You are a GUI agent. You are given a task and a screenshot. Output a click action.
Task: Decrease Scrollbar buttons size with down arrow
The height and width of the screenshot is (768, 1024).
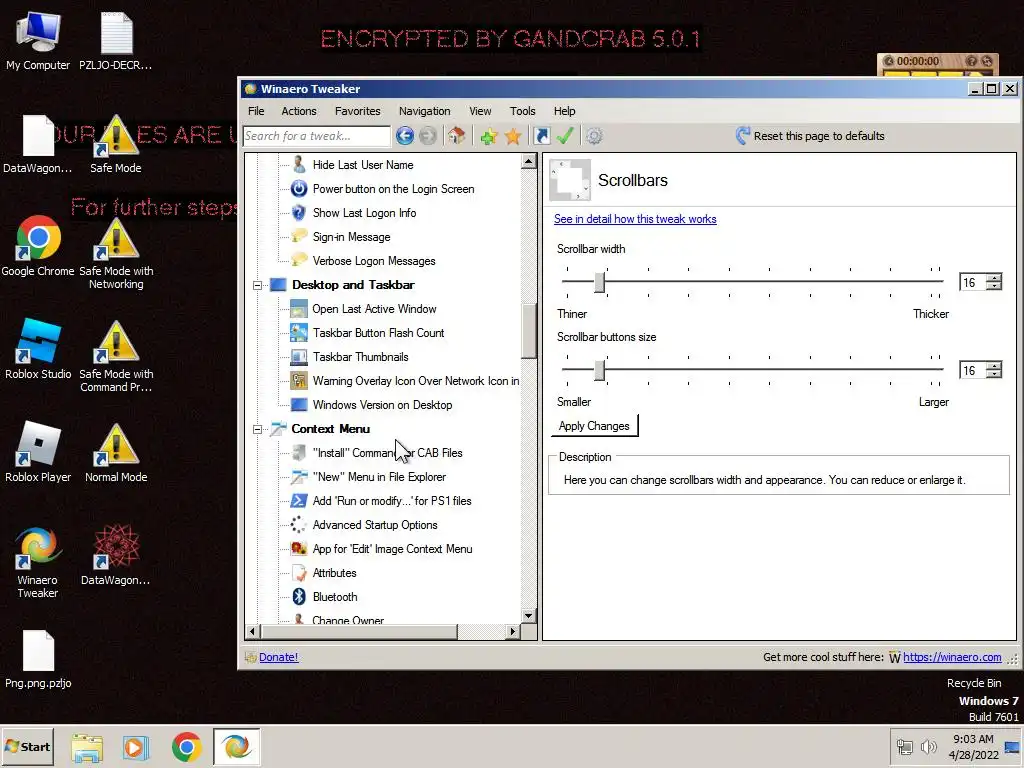(994, 375)
